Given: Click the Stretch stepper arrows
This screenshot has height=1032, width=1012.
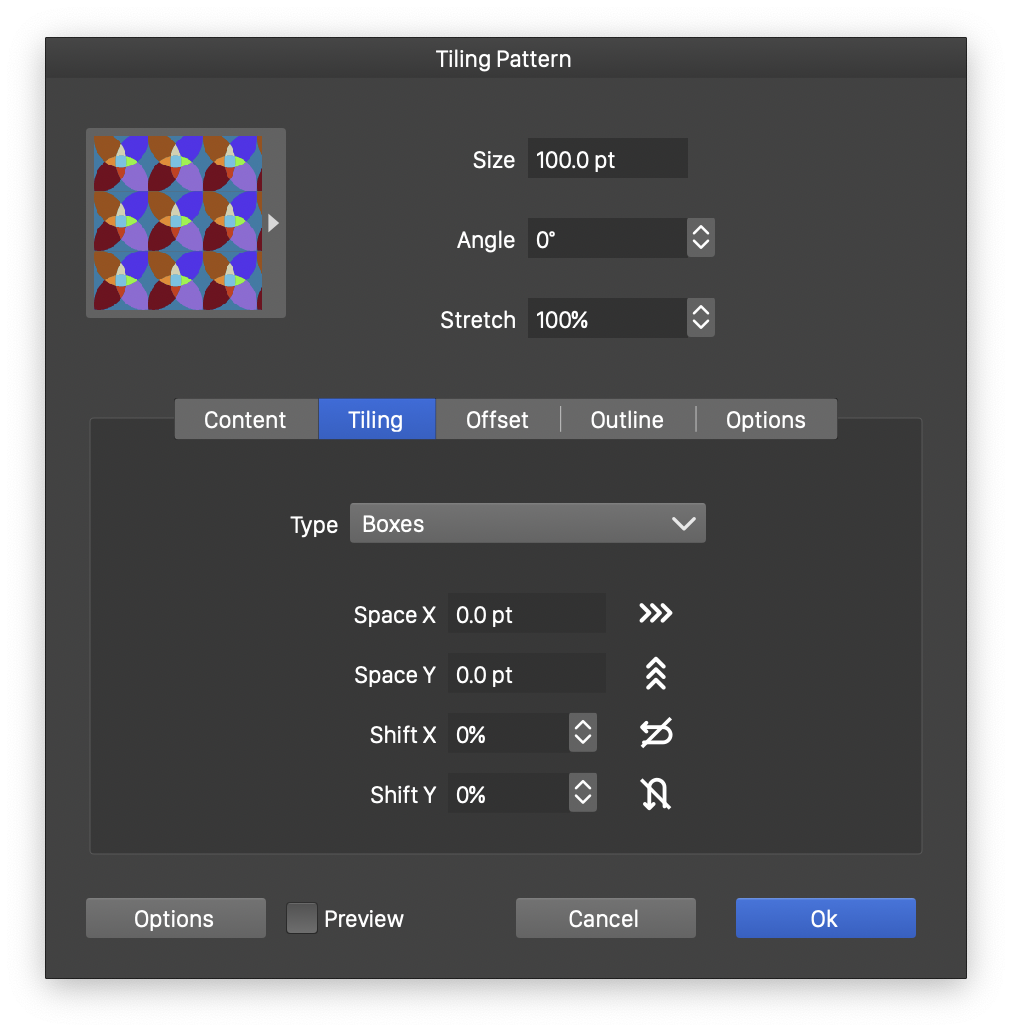Looking at the screenshot, I should point(701,319).
